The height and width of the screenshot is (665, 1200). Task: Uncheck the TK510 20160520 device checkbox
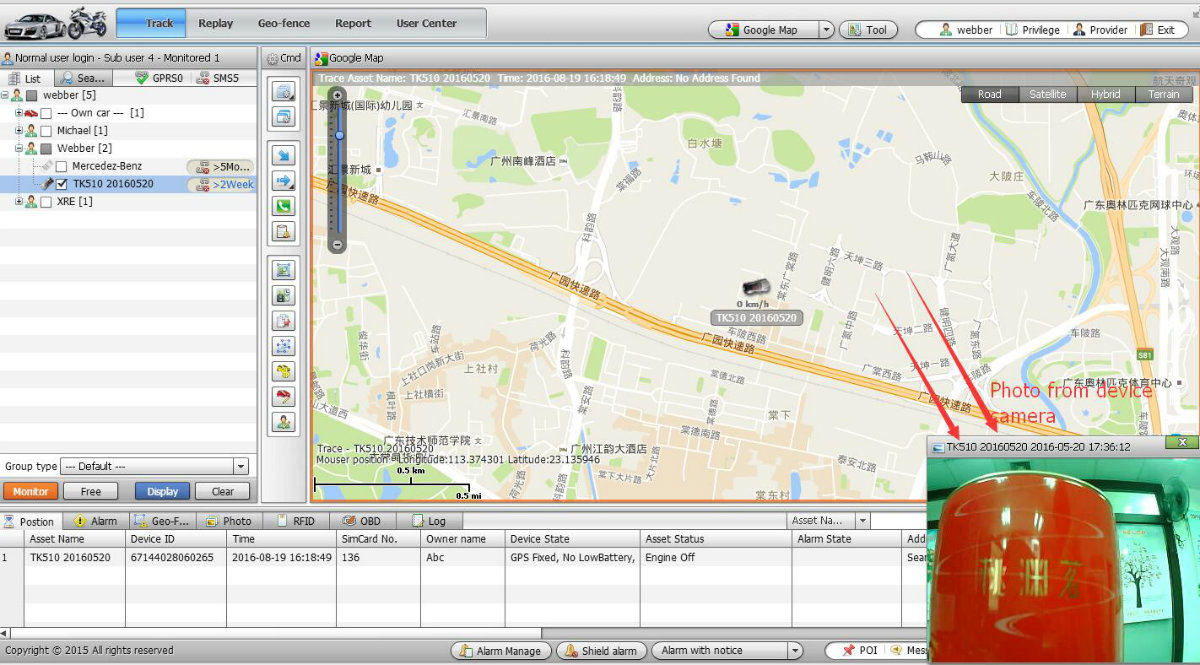point(62,184)
